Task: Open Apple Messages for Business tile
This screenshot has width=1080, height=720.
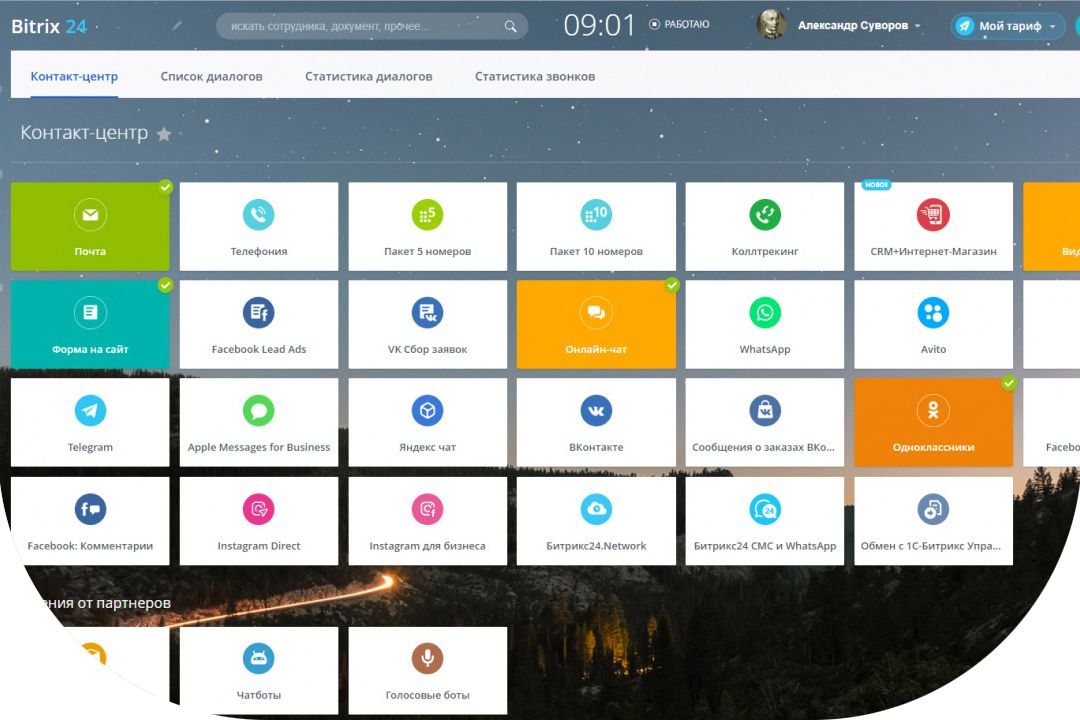Action: [259, 422]
